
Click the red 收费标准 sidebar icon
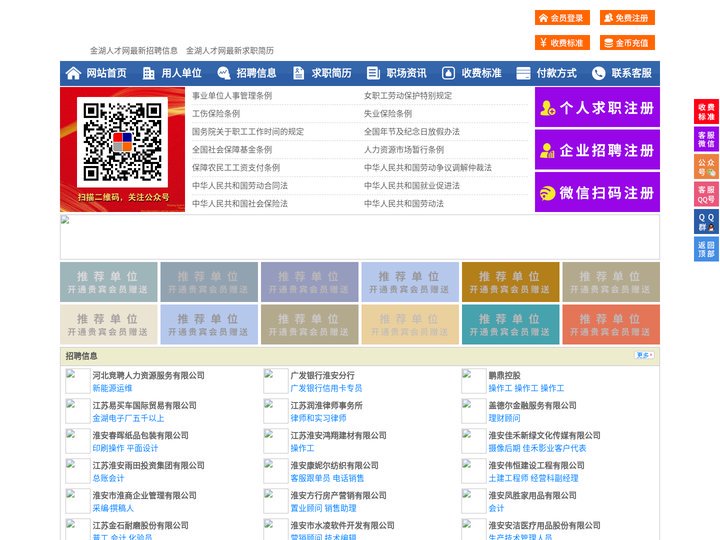(x=706, y=112)
